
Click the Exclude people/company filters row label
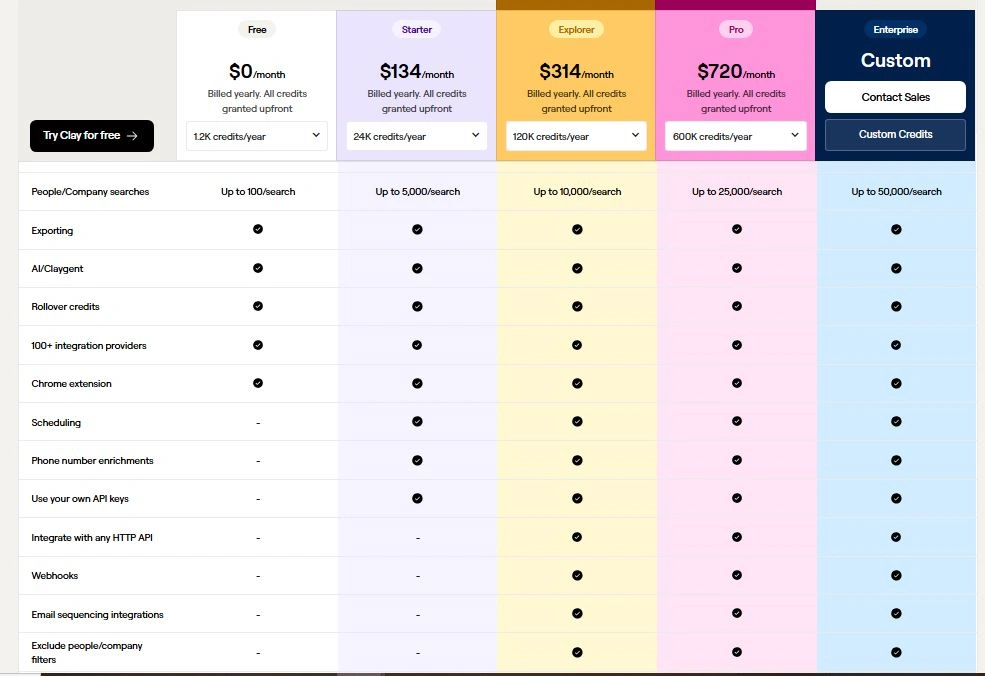tap(87, 652)
